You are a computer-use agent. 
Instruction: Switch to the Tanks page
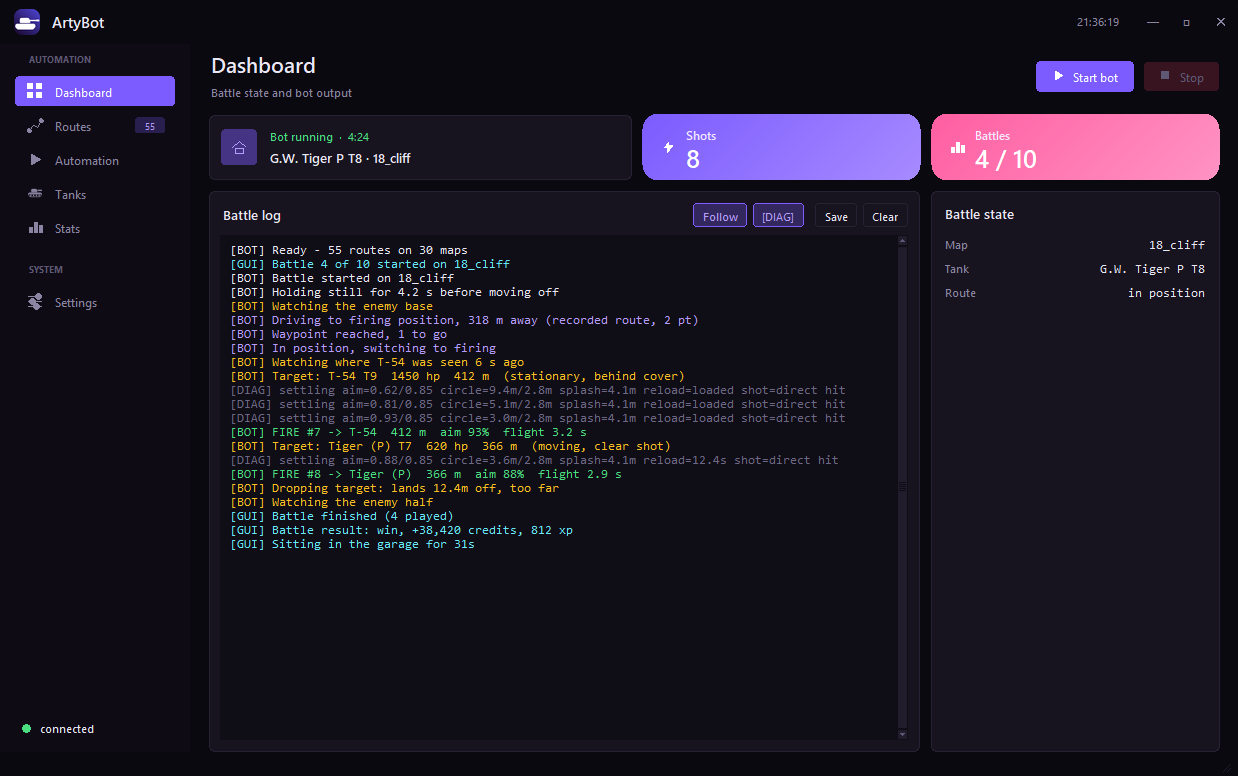pyautogui.click(x=95, y=194)
